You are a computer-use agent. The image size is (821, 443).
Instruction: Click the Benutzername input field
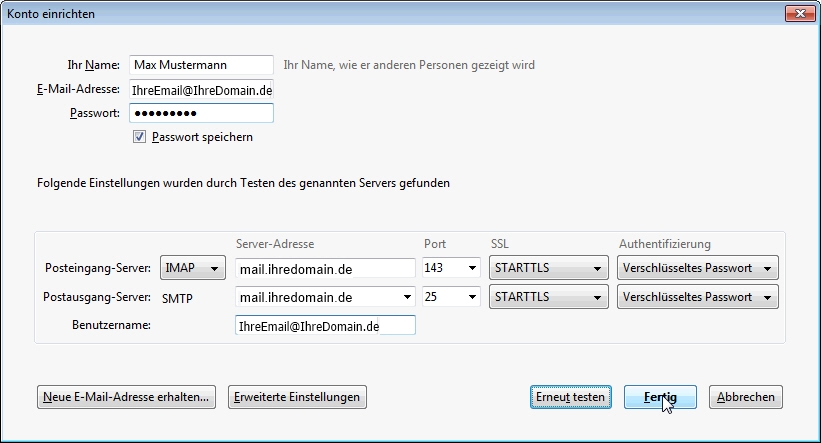(325, 325)
